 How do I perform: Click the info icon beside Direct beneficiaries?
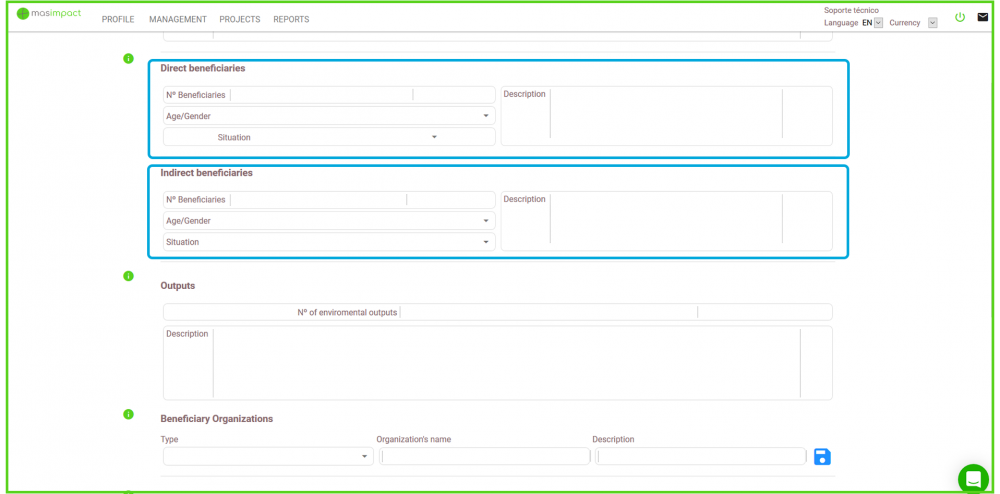click(x=128, y=58)
